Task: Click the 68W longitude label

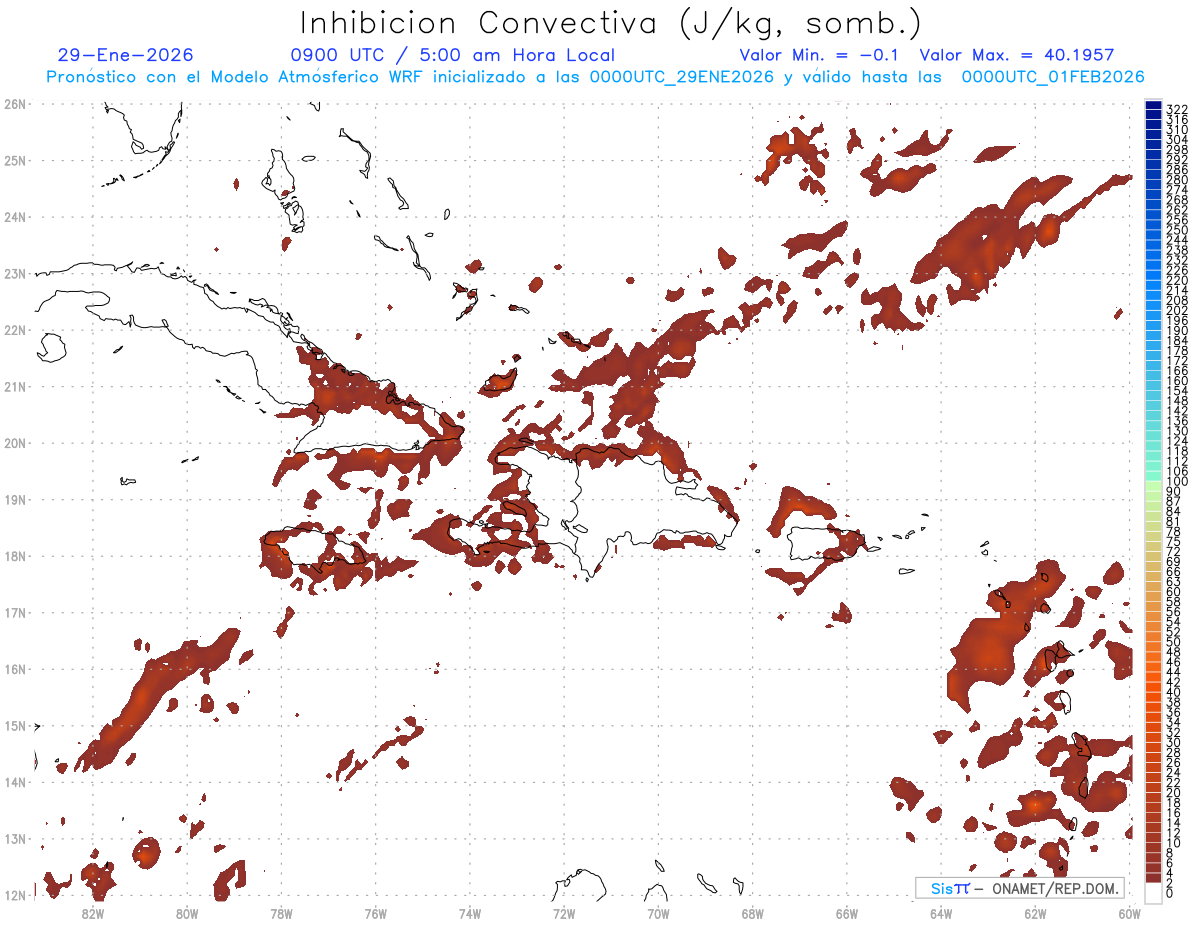Action: [x=752, y=912]
